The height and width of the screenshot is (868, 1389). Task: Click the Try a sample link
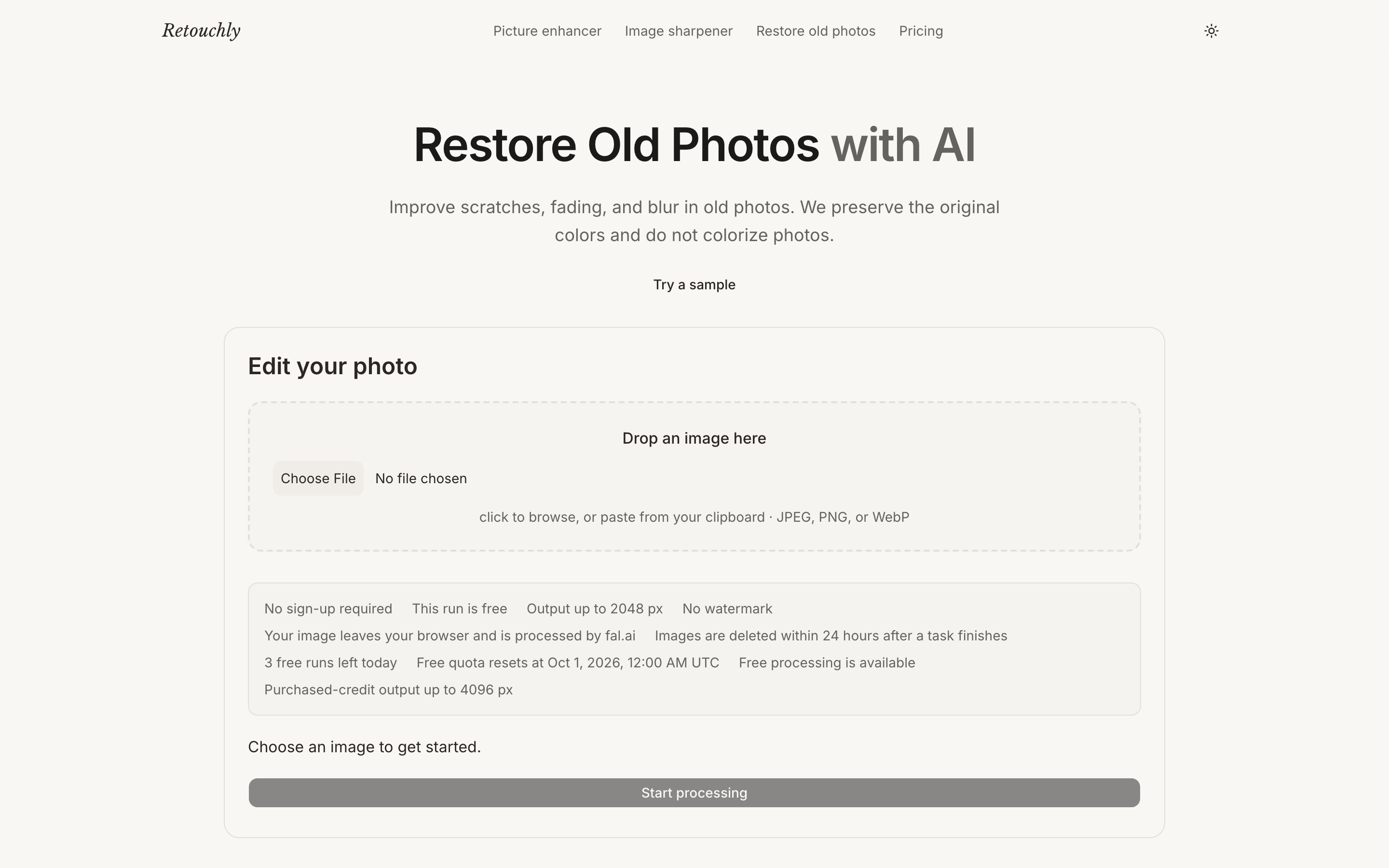[694, 285]
